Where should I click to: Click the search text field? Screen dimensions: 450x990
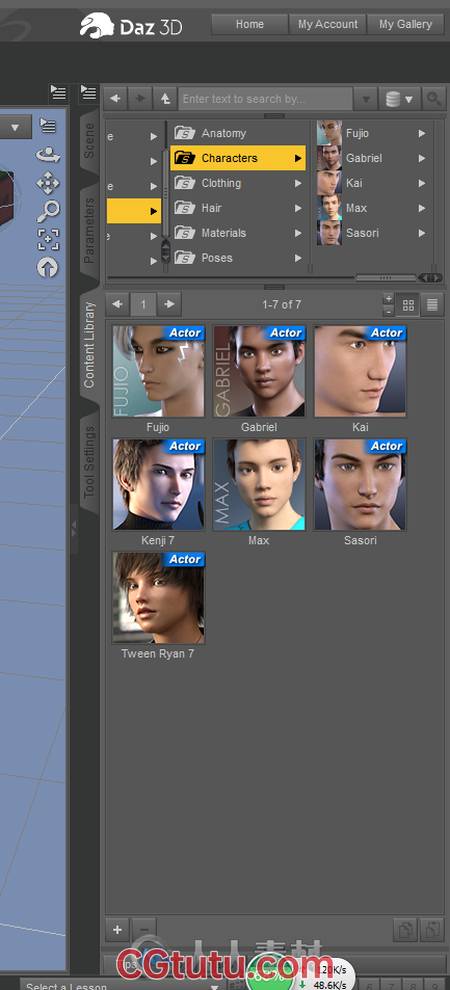[x=265, y=99]
